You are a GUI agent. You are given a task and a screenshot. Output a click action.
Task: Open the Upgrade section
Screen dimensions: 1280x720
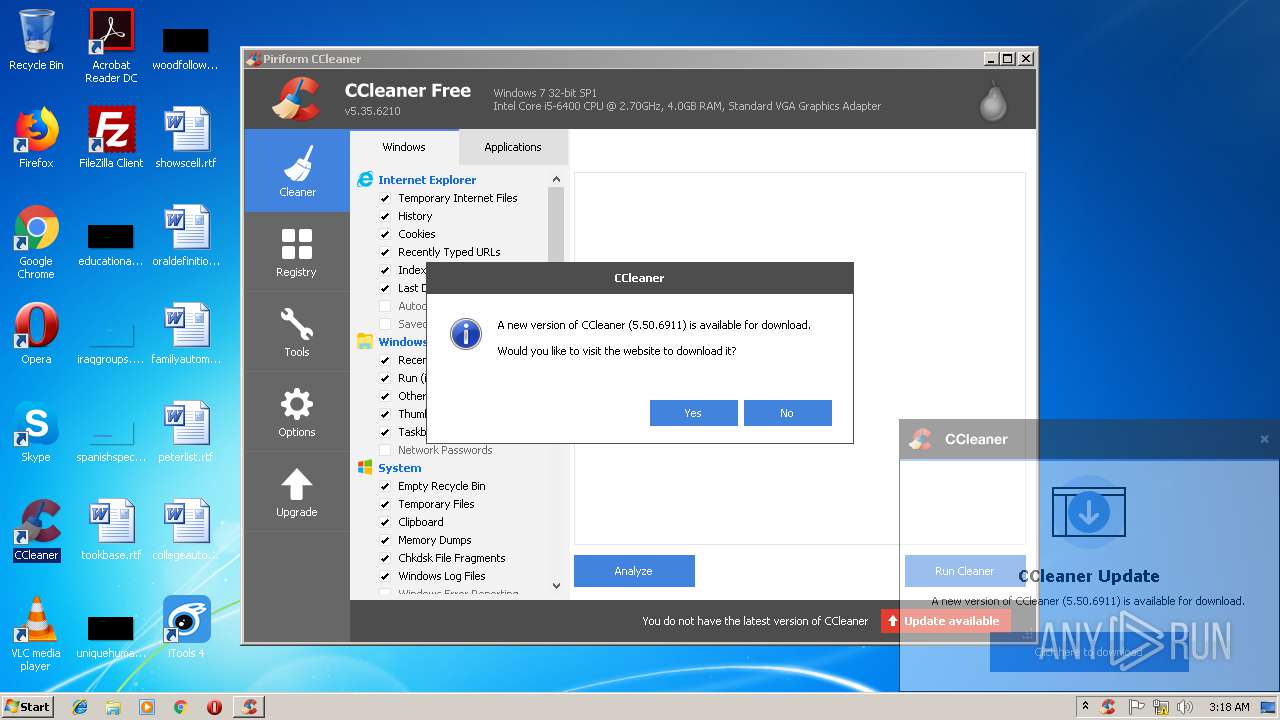pos(297,491)
